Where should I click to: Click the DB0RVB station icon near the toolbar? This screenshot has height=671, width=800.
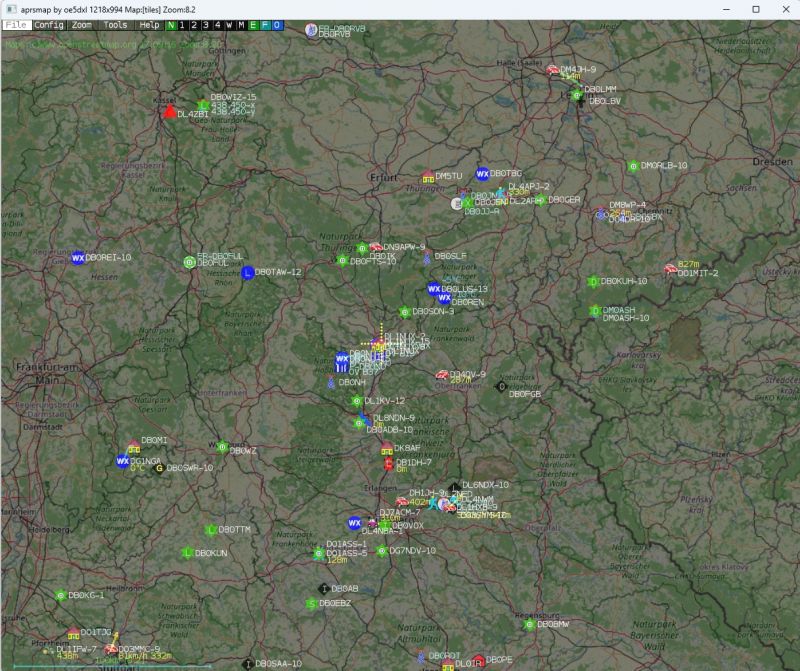[x=312, y=30]
